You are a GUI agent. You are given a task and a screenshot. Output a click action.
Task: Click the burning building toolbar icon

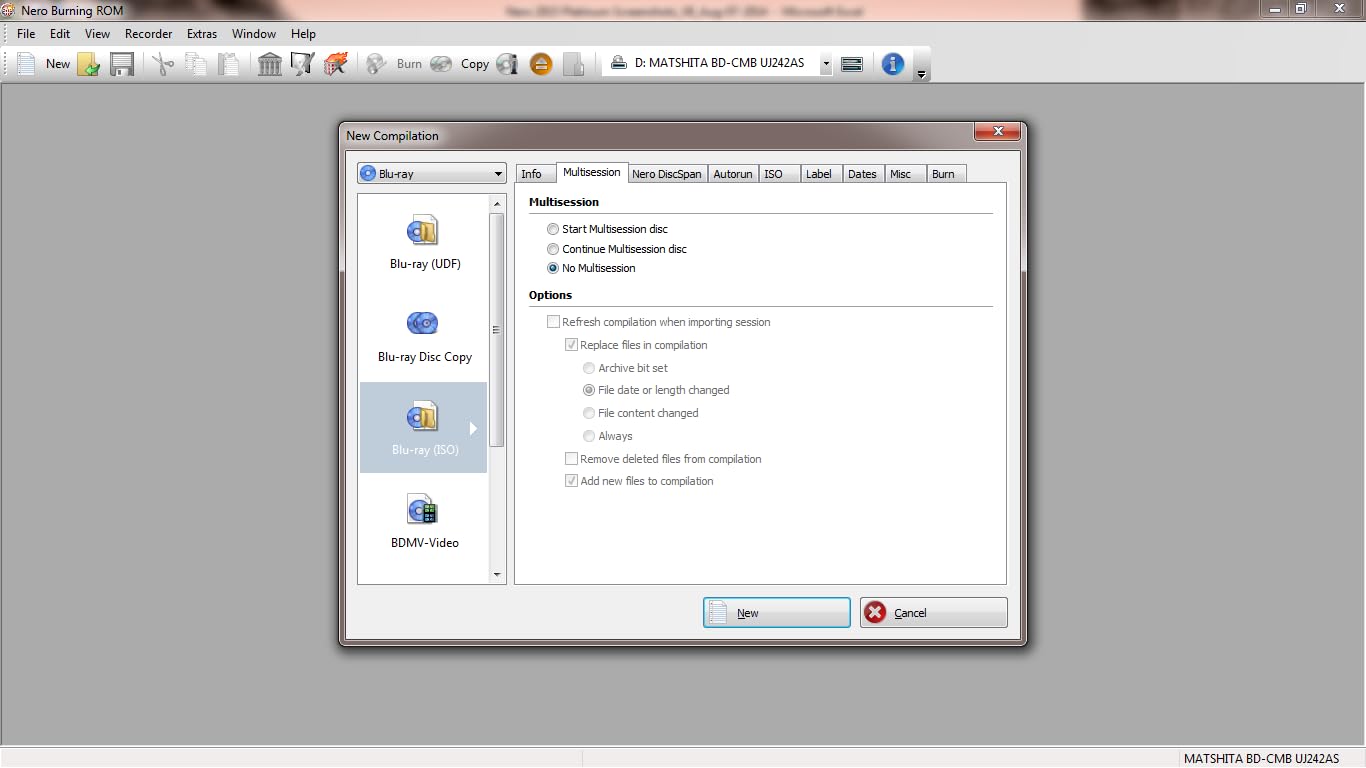coord(336,64)
